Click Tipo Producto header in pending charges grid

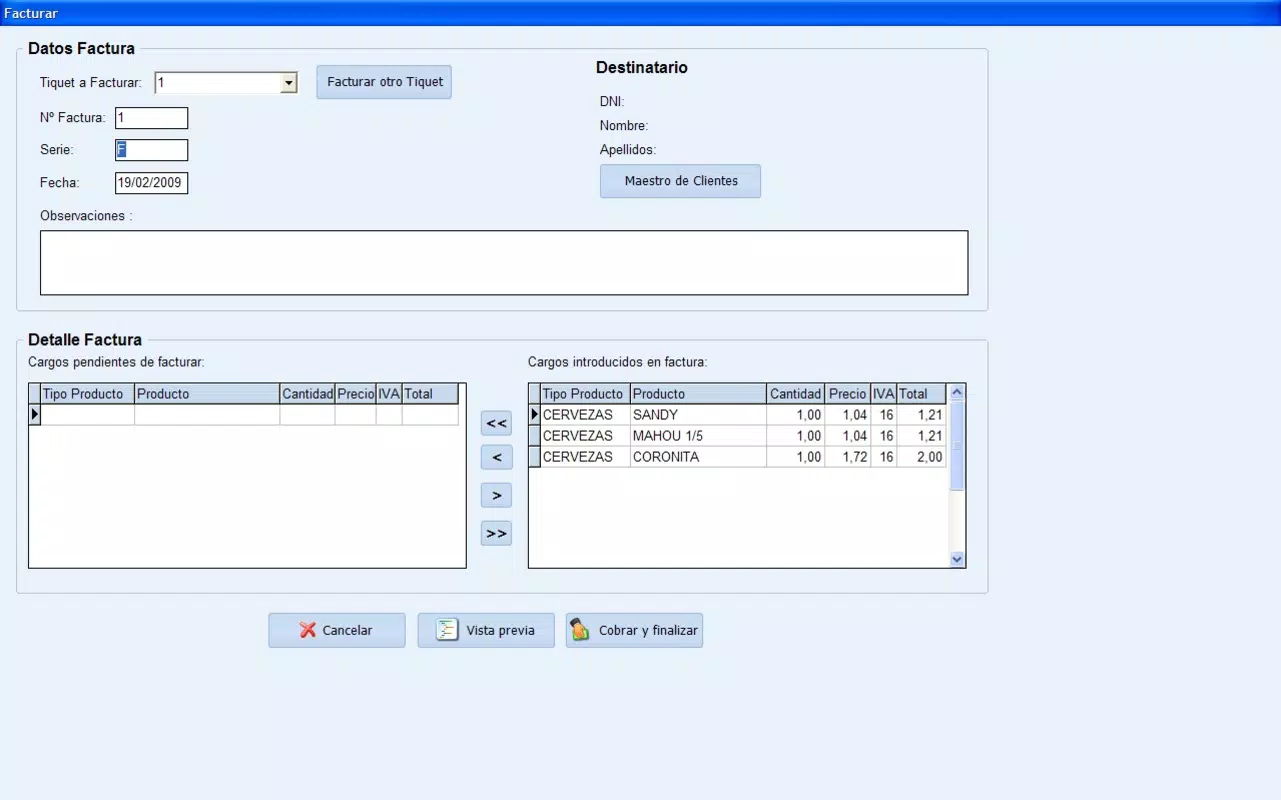[87, 394]
